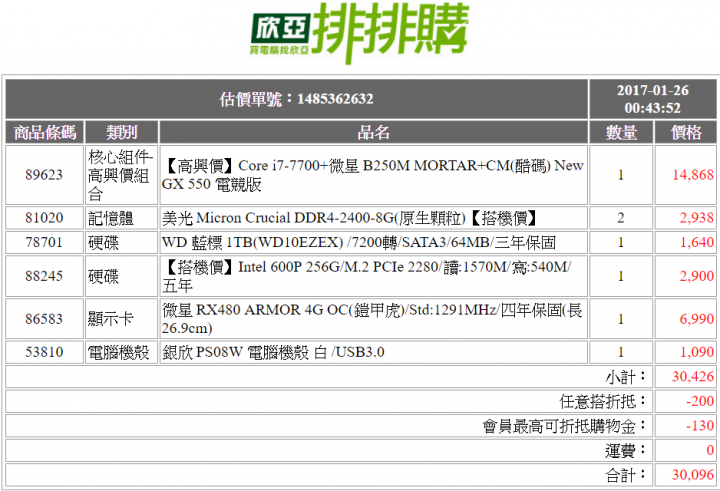Click the 銀欣 PS08W case product name
This screenshot has width=720, height=491.
(x=273, y=352)
